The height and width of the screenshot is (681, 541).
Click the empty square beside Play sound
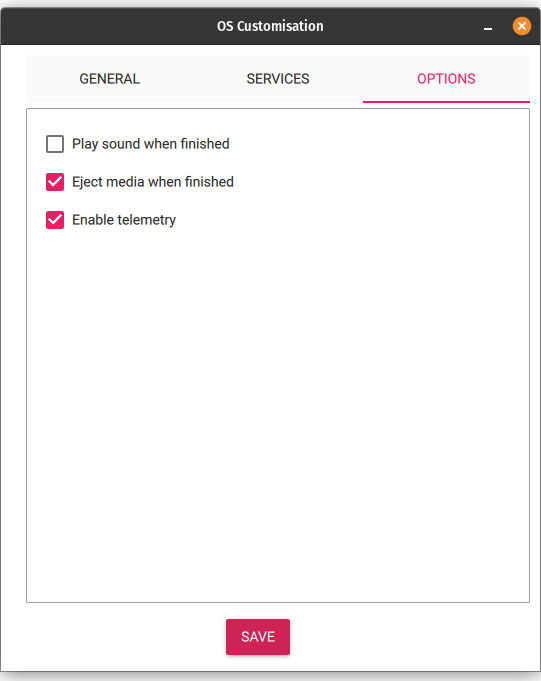[55, 144]
